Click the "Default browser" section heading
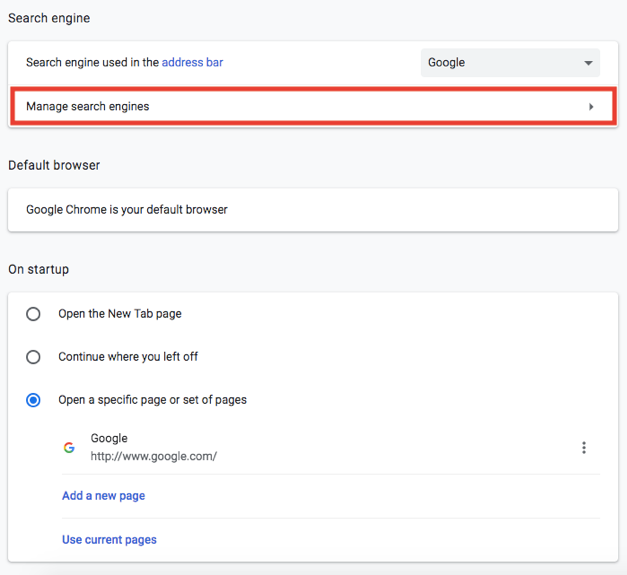 coord(54,165)
